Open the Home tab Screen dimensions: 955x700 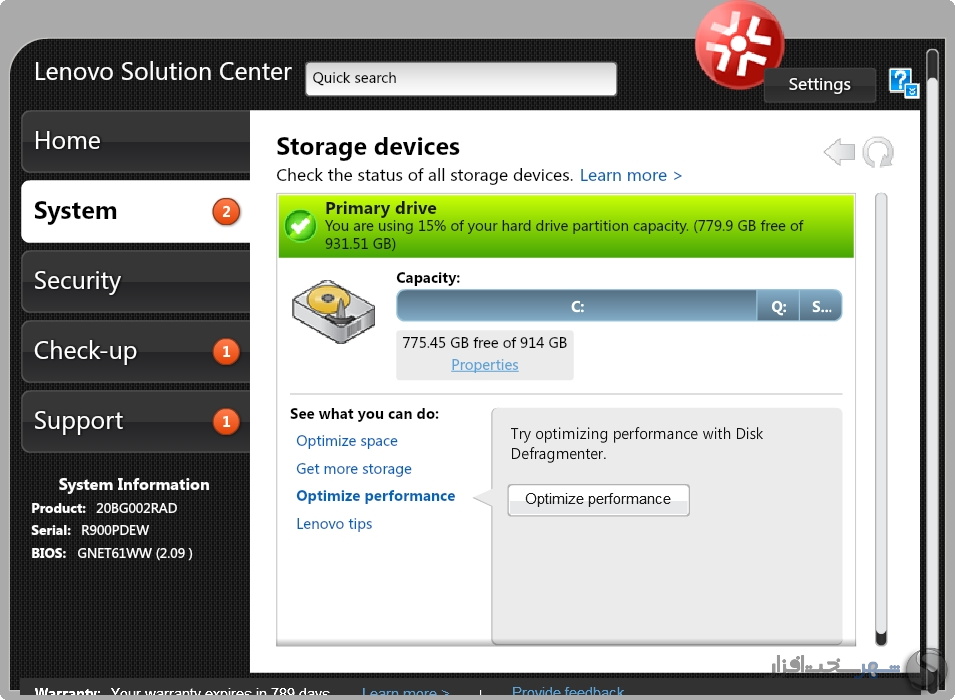click(136, 141)
